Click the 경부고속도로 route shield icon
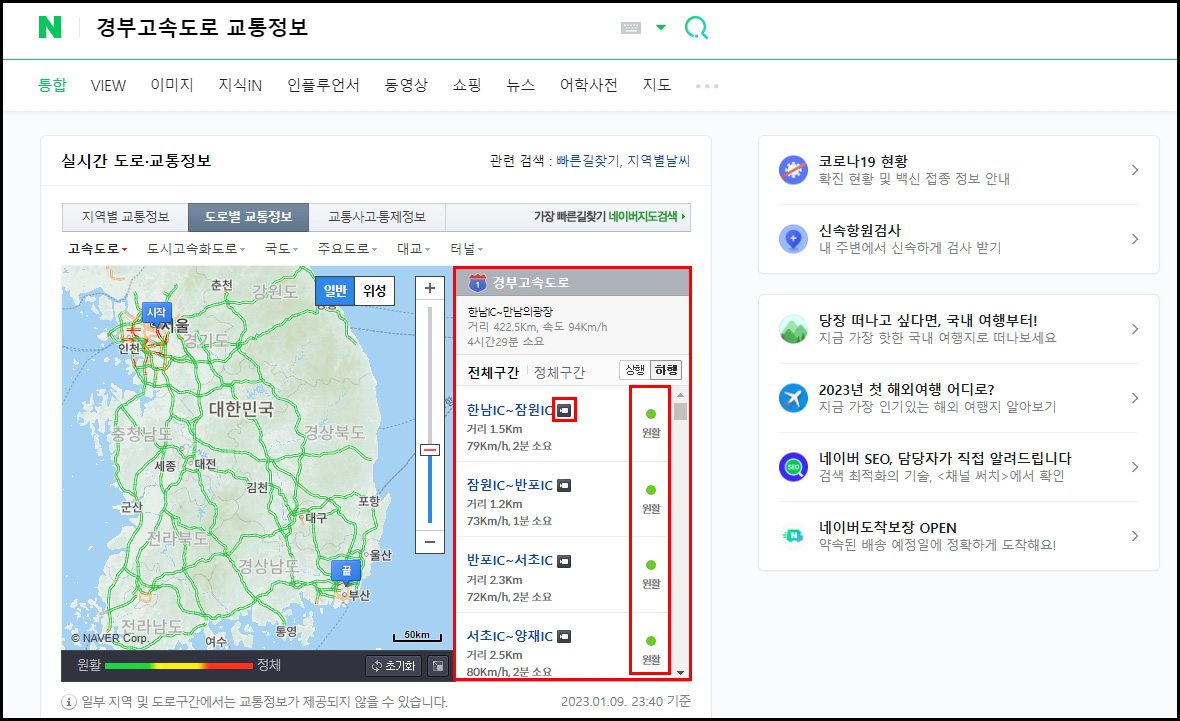 (x=478, y=283)
